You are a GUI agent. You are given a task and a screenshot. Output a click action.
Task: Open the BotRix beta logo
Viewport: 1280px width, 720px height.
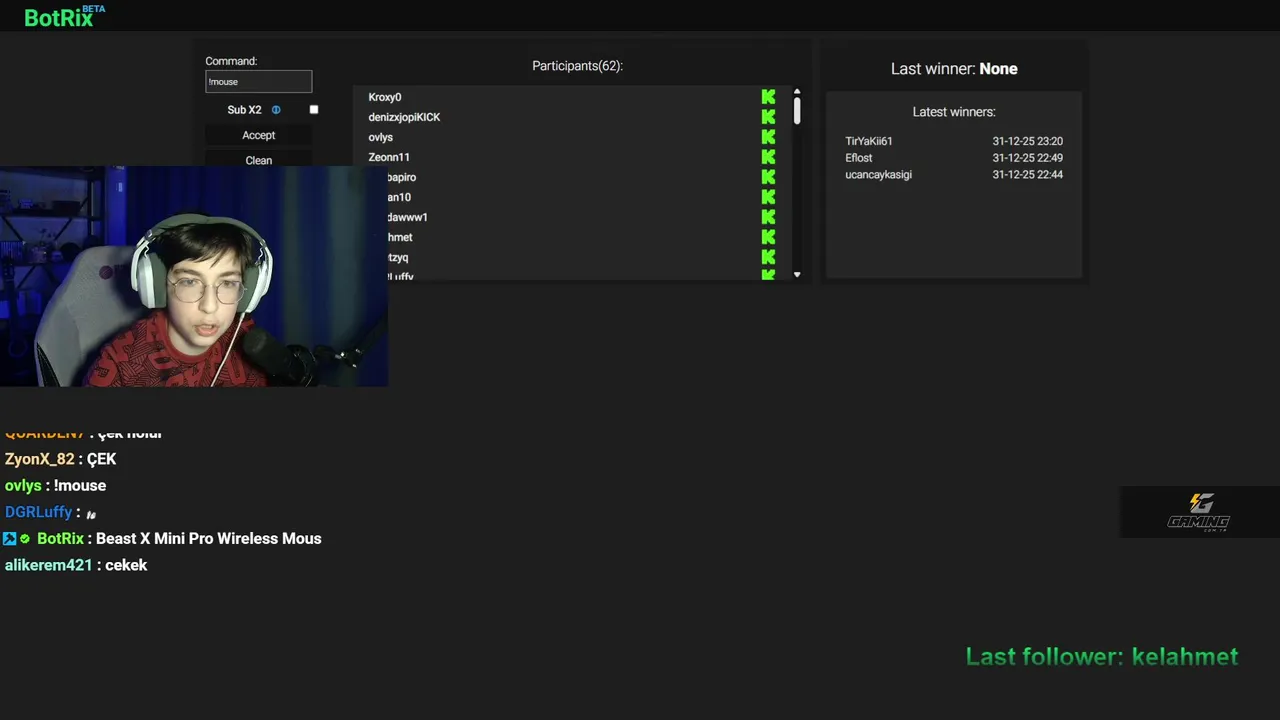tap(64, 16)
